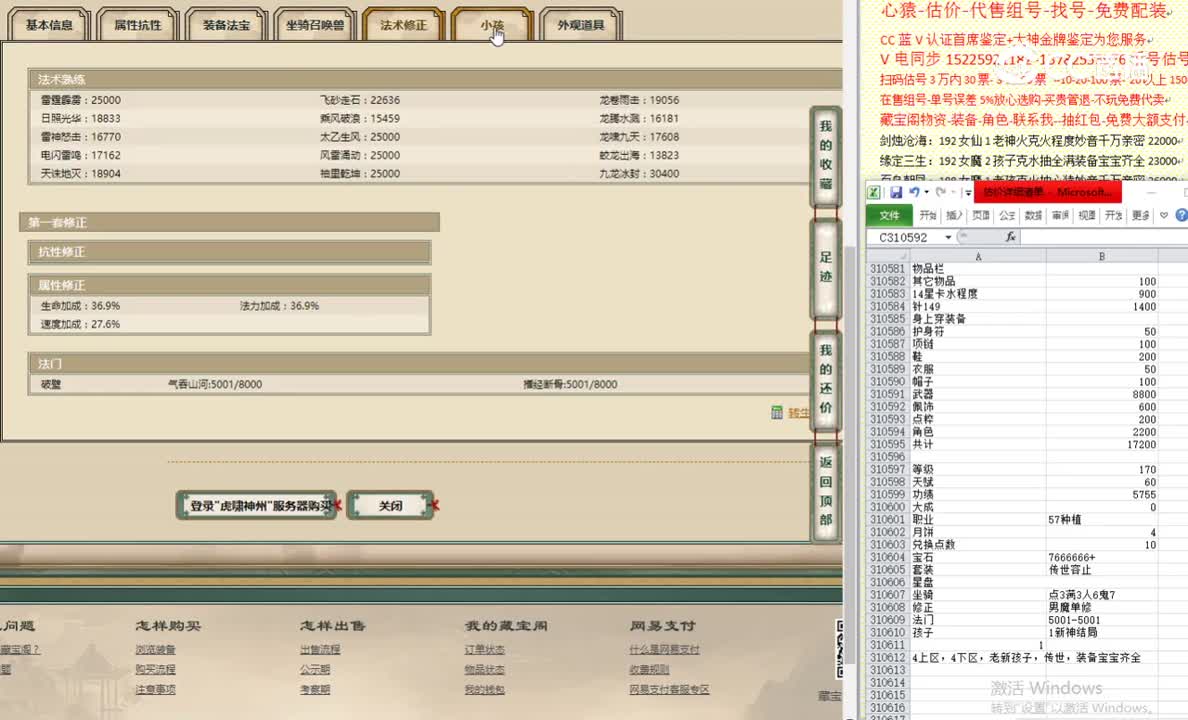
Task: Click the Save icon in Excel's Quick Access Toolbar
Action: tap(896, 192)
